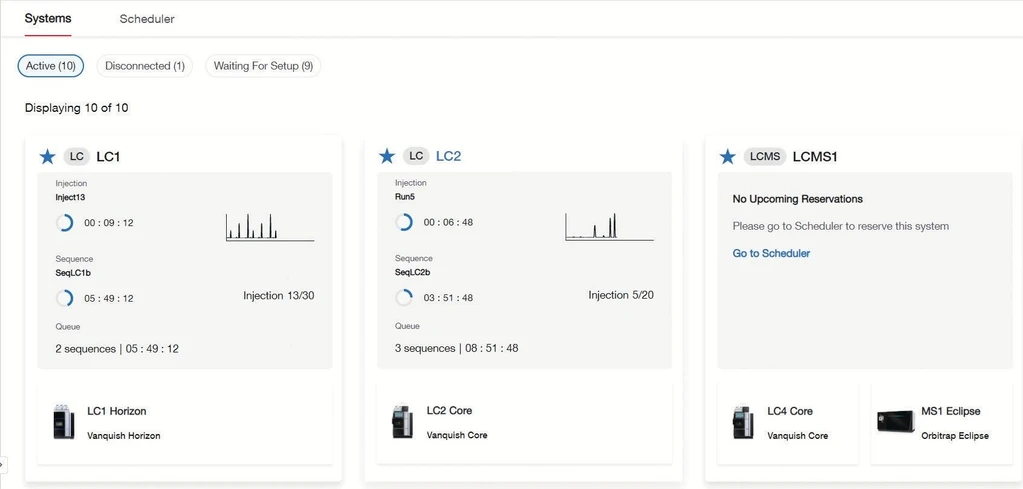
Task: Select the Systems tab
Action: pyautogui.click(x=48, y=19)
